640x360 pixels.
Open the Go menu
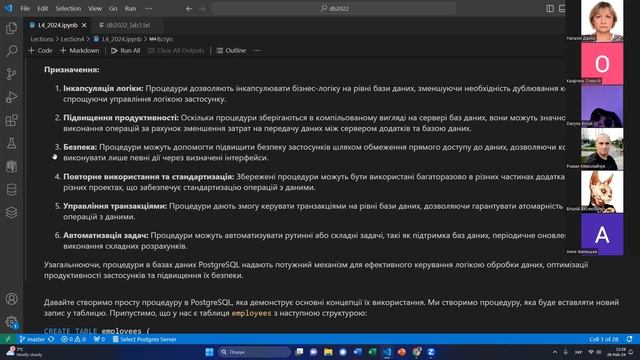(113, 9)
